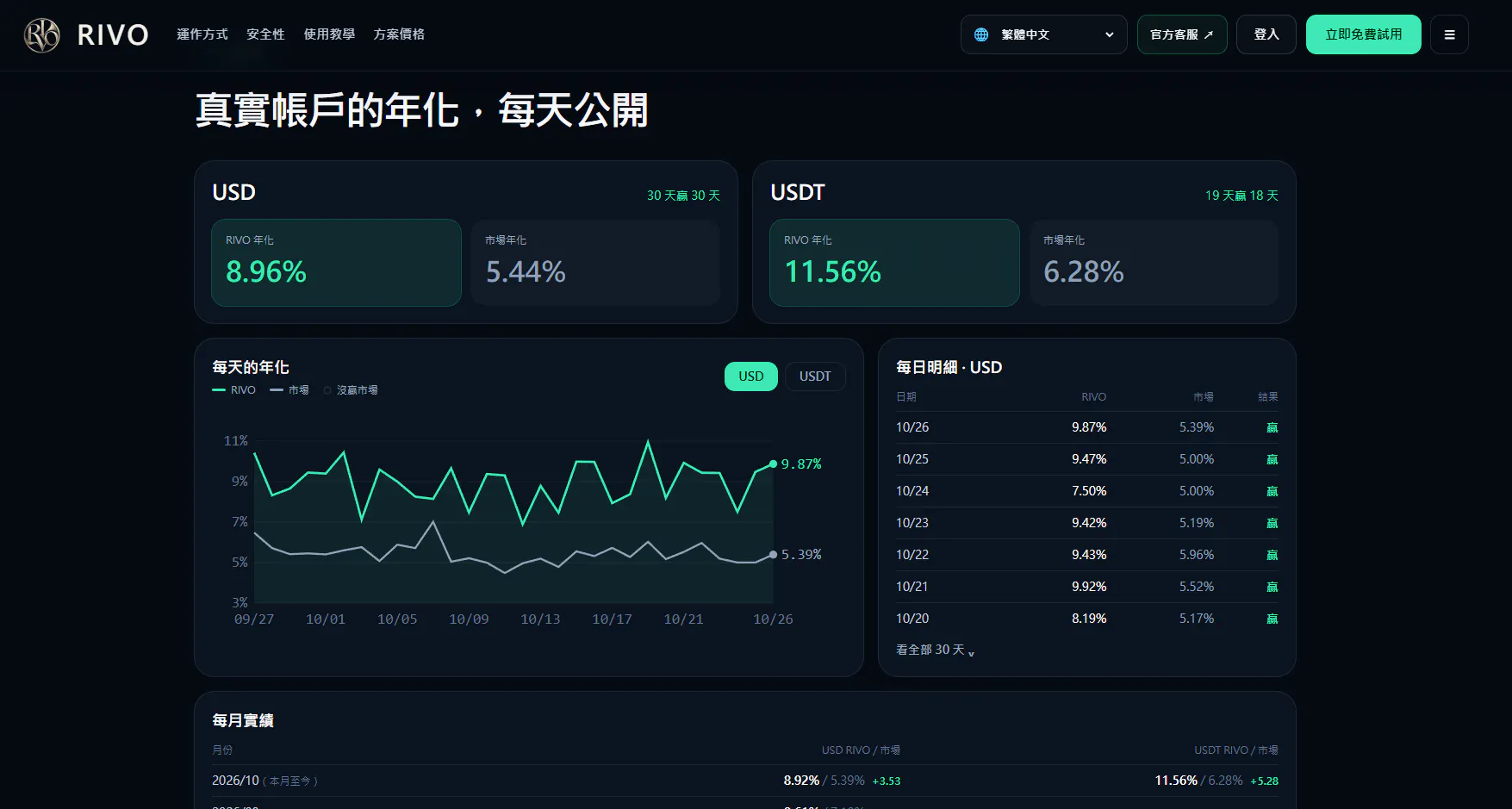The width and height of the screenshot is (1512, 809).
Task: Click USDT 市場年化 6.28% card
Action: pos(1154,263)
